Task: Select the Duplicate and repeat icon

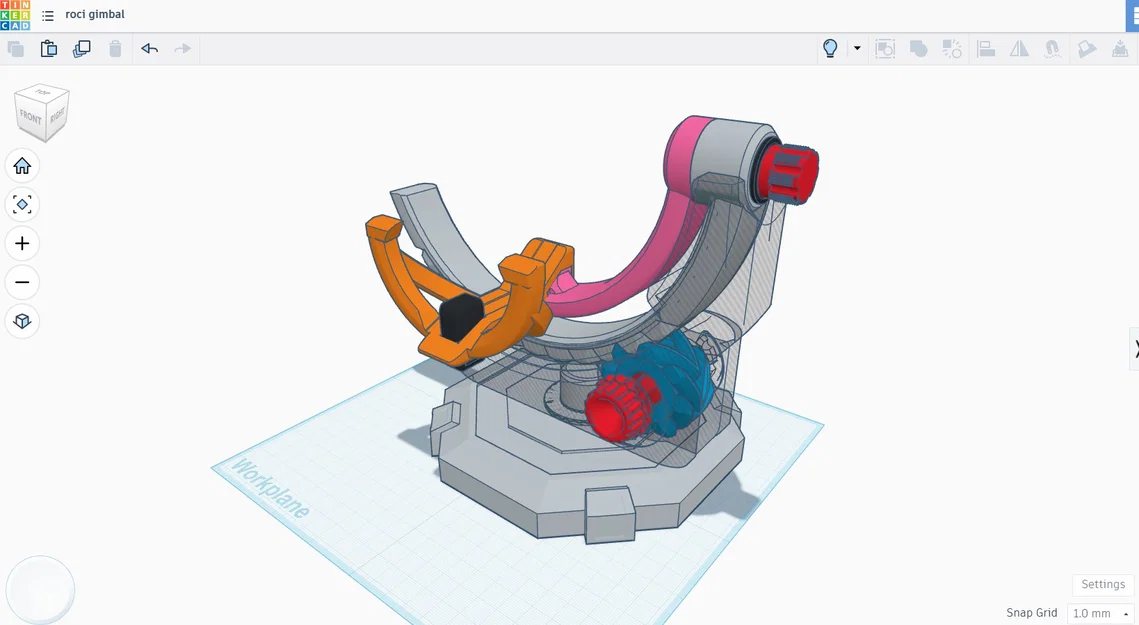Action: (x=81, y=48)
